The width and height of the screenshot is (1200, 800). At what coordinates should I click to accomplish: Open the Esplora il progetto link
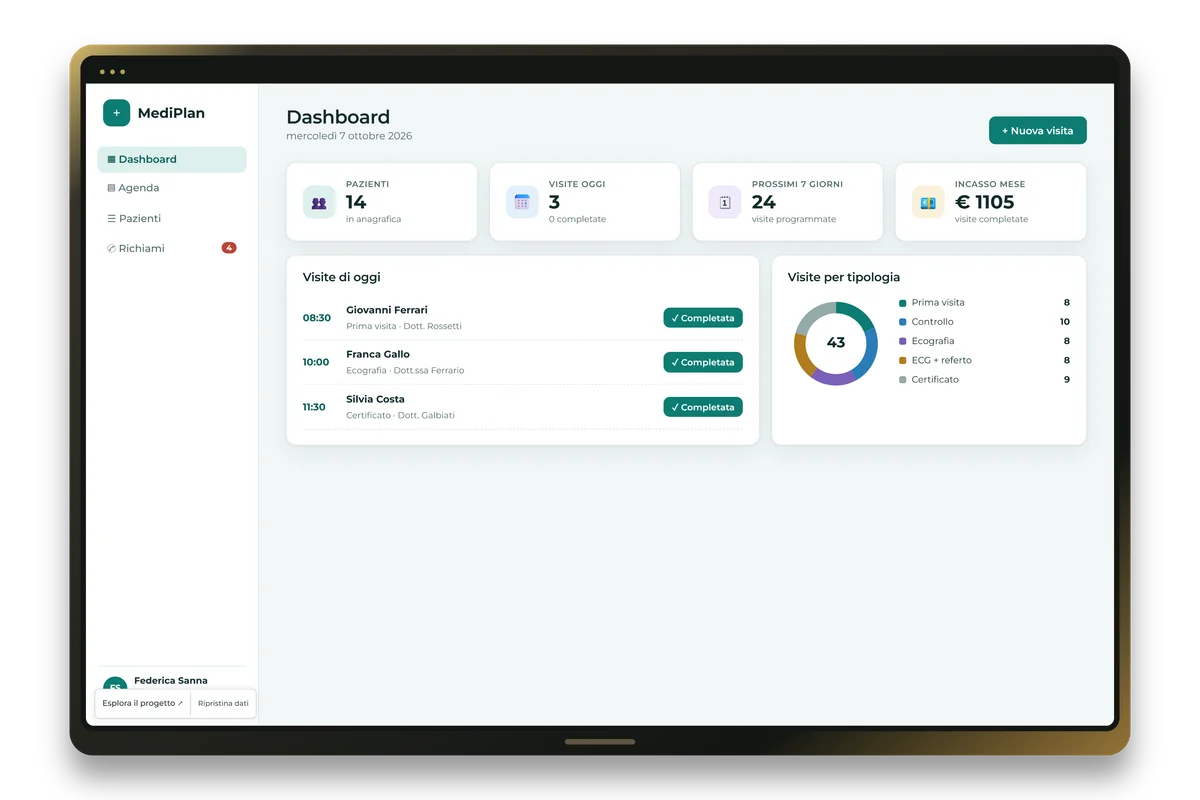pyautogui.click(x=142, y=703)
